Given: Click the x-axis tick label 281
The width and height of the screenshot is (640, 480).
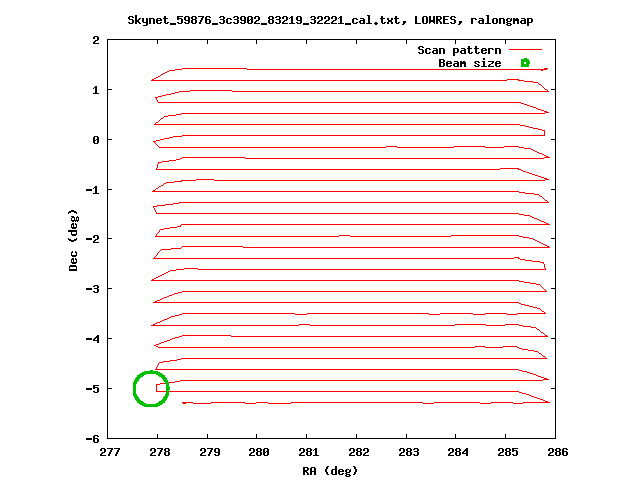Looking at the screenshot, I should [x=309, y=452].
